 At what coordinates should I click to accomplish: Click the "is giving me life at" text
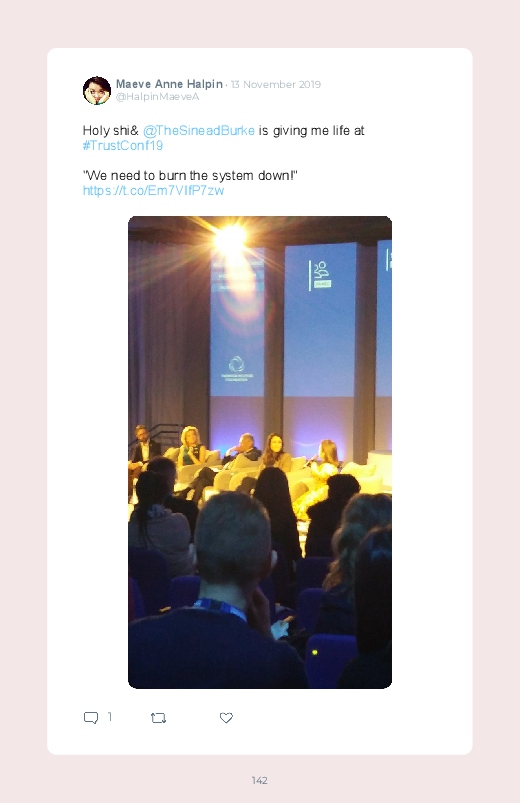[311, 131]
